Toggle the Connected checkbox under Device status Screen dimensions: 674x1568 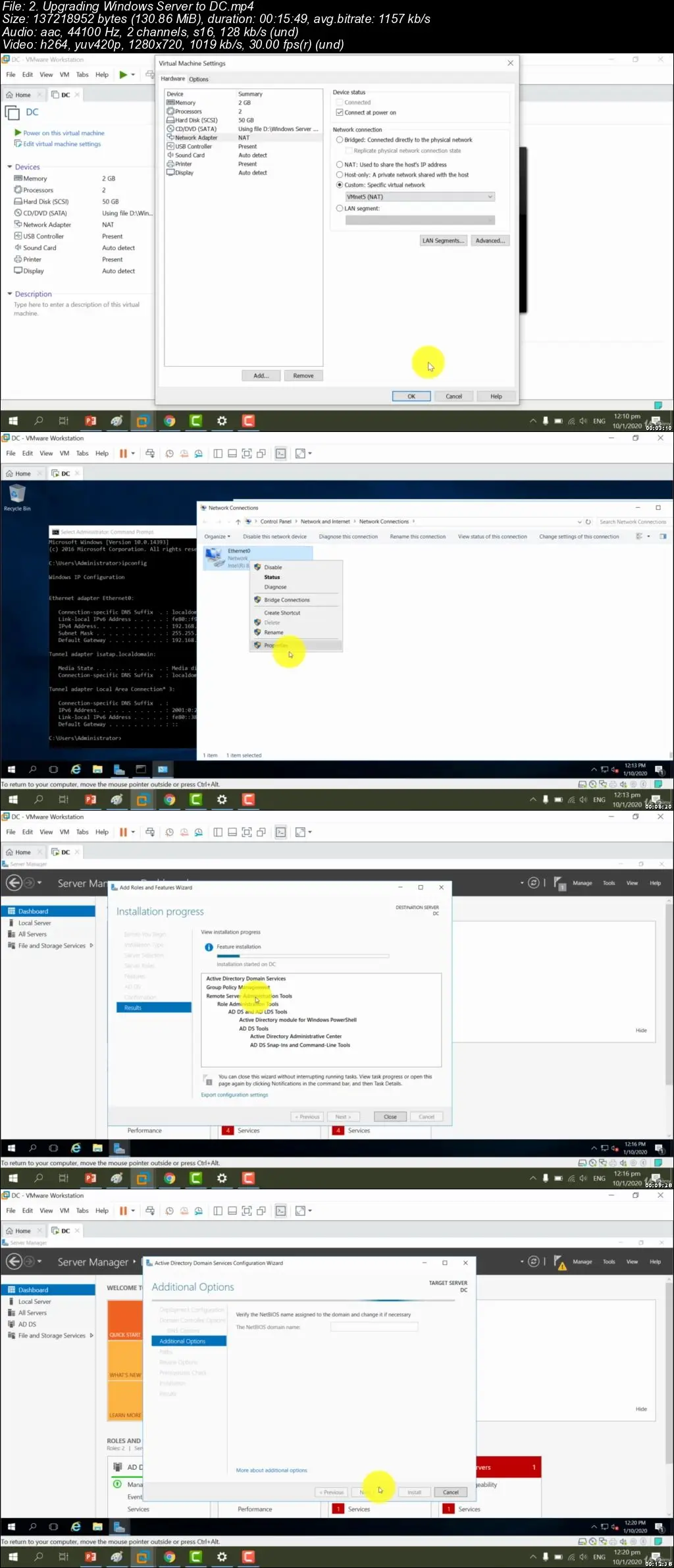tap(340, 103)
